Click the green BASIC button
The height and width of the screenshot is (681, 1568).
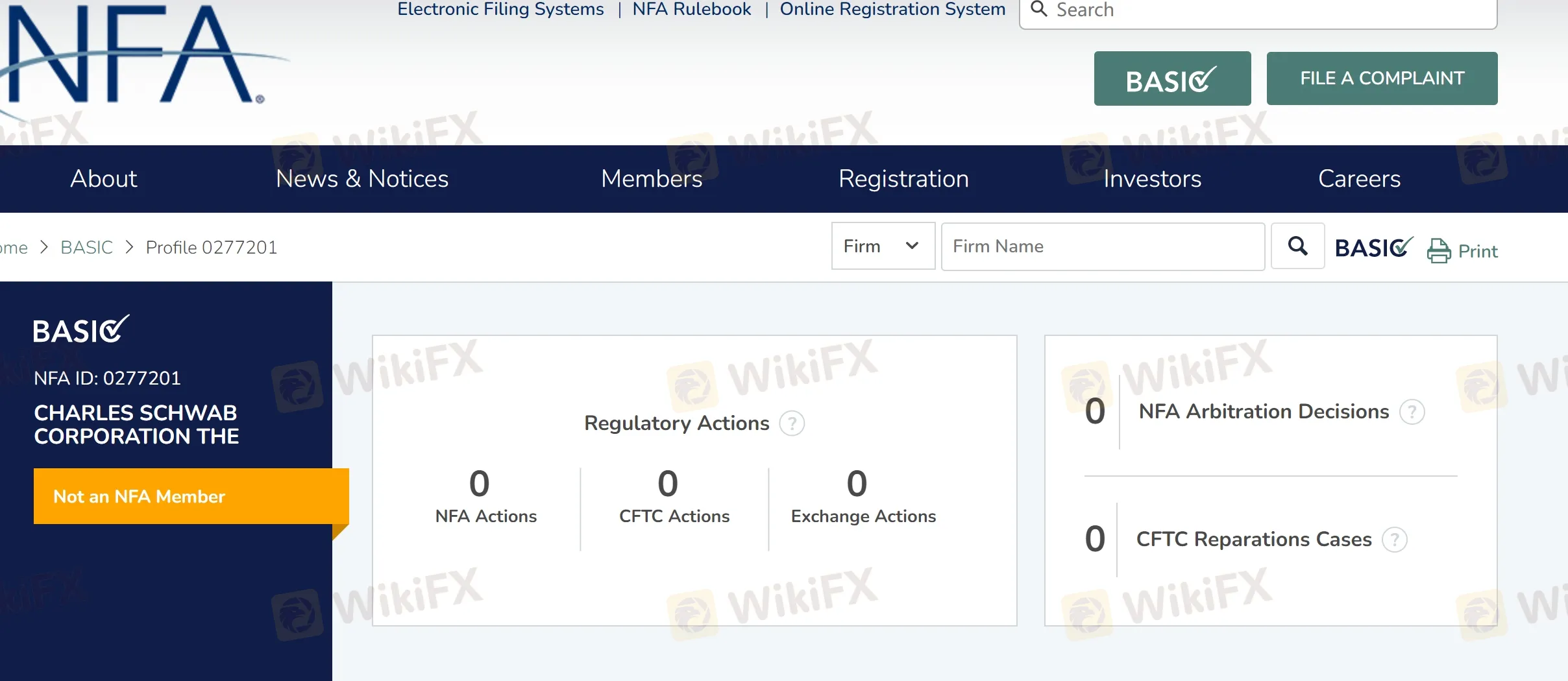pyautogui.click(x=1172, y=78)
